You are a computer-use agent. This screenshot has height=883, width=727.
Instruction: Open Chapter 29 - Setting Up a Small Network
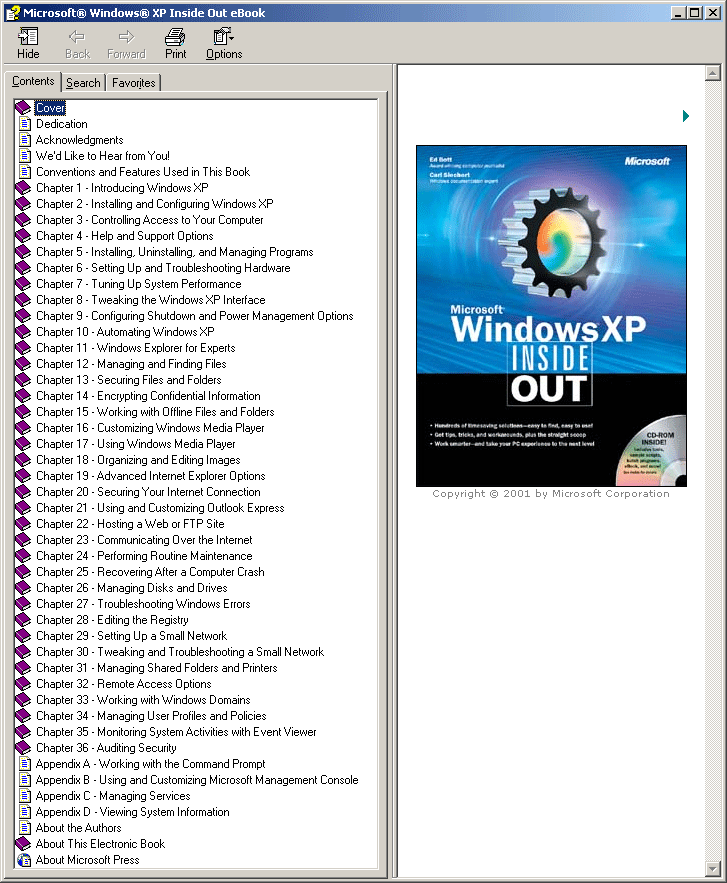pyautogui.click(x=131, y=636)
